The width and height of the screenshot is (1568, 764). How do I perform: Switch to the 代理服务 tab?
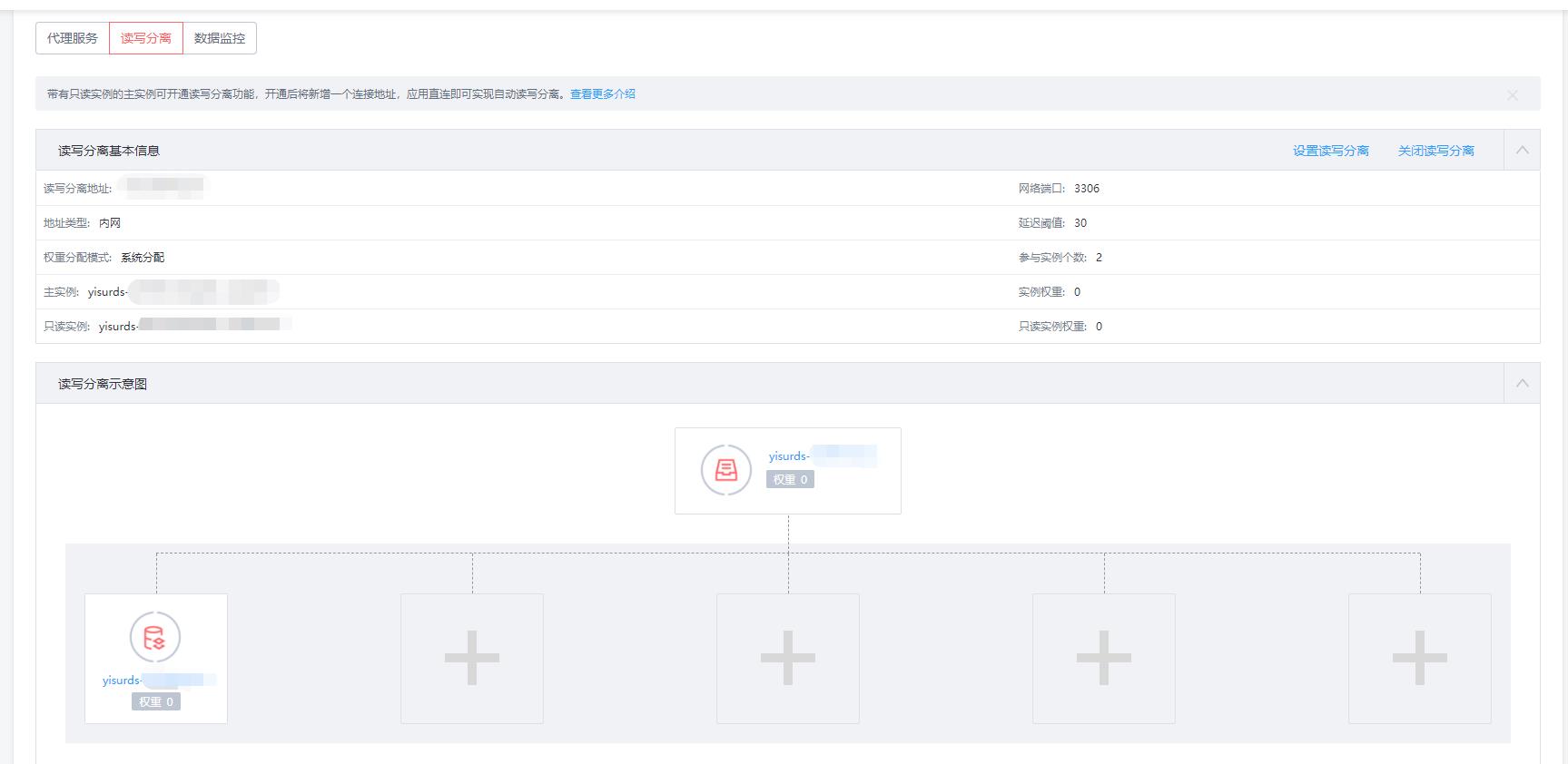click(x=73, y=38)
